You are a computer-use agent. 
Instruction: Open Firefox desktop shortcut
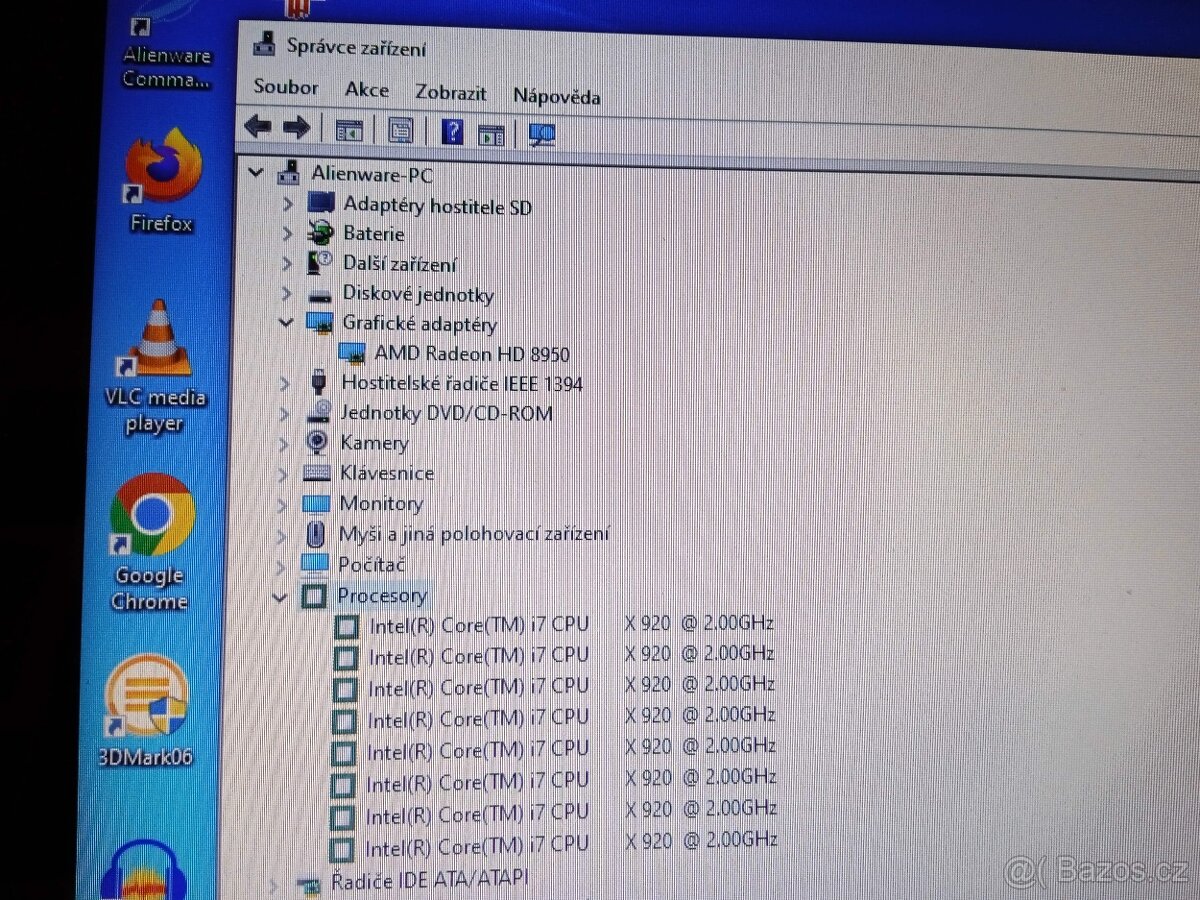[x=161, y=180]
